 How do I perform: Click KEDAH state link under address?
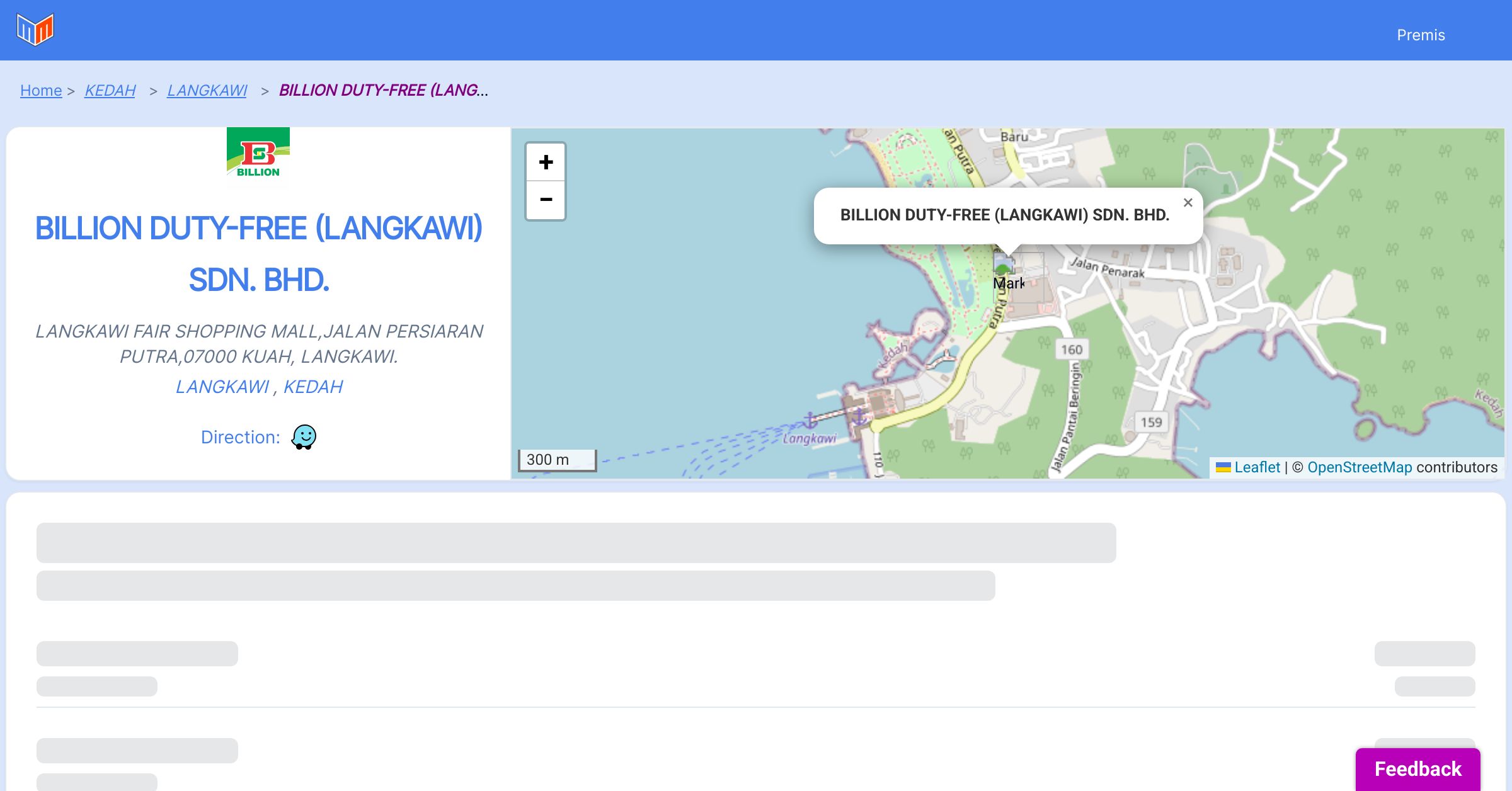(313, 387)
